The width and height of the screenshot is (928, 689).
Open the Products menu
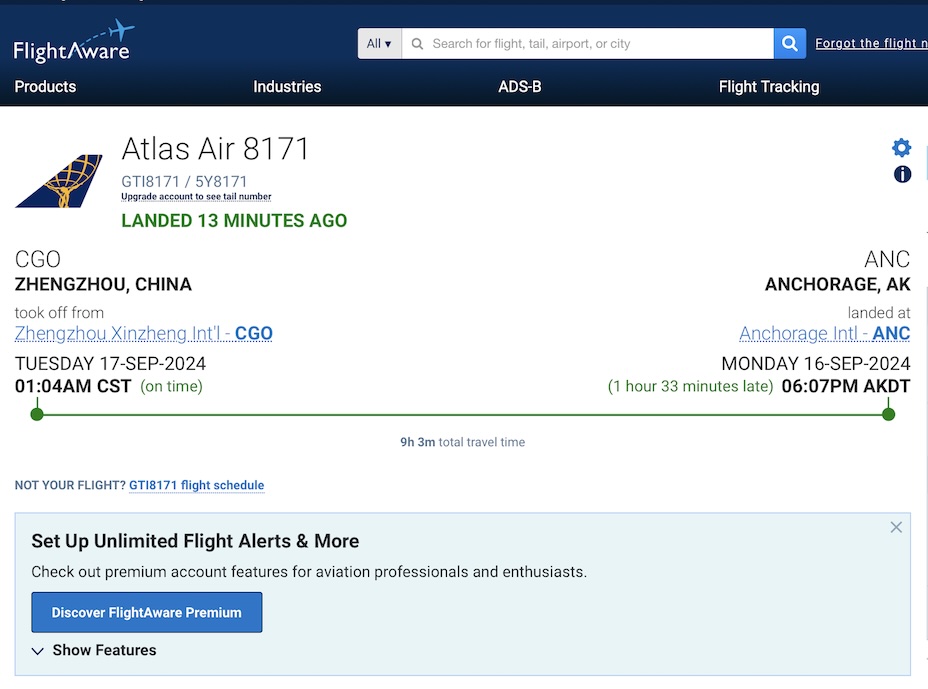[45, 87]
